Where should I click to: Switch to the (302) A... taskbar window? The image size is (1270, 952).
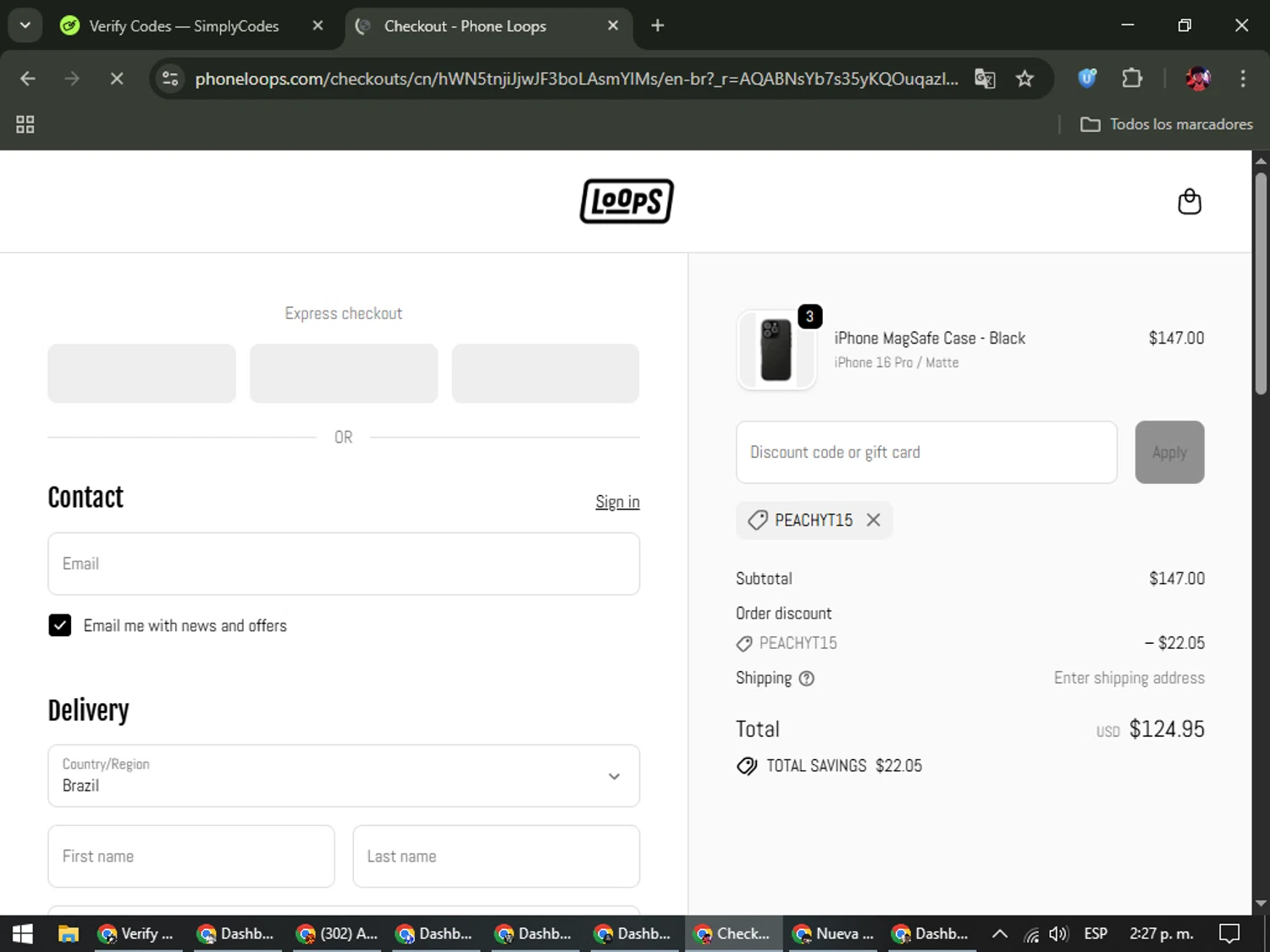point(337,933)
